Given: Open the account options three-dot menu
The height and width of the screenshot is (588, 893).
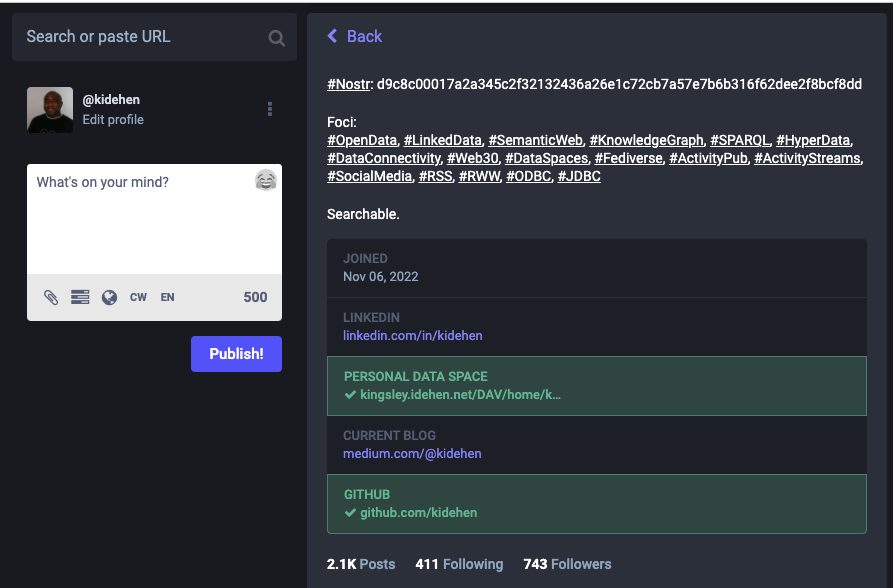Looking at the screenshot, I should (x=270, y=109).
